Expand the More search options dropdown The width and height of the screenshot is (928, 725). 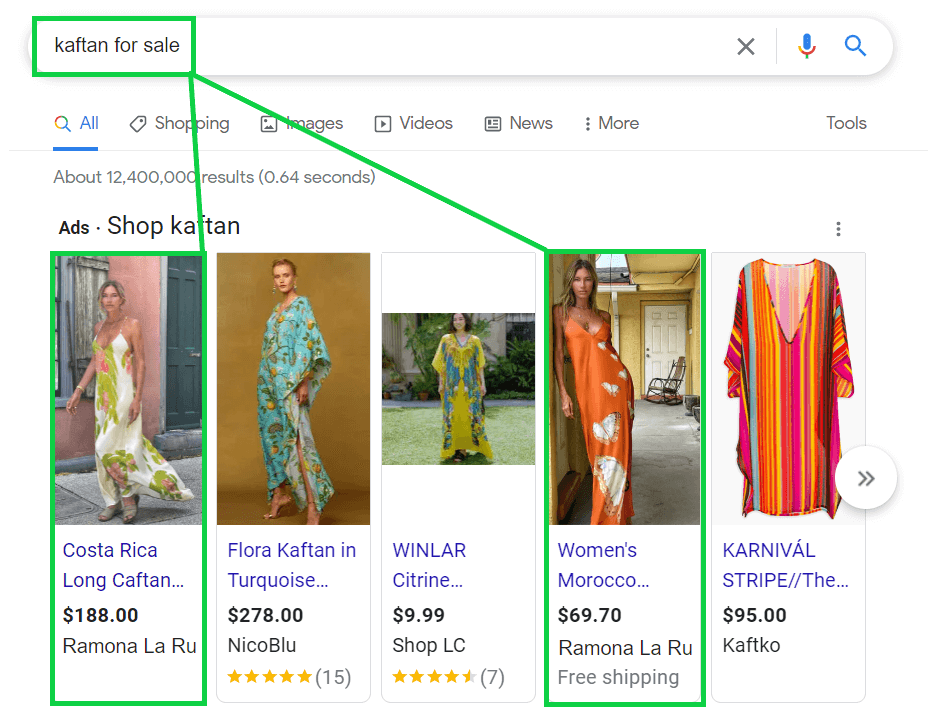pos(610,123)
